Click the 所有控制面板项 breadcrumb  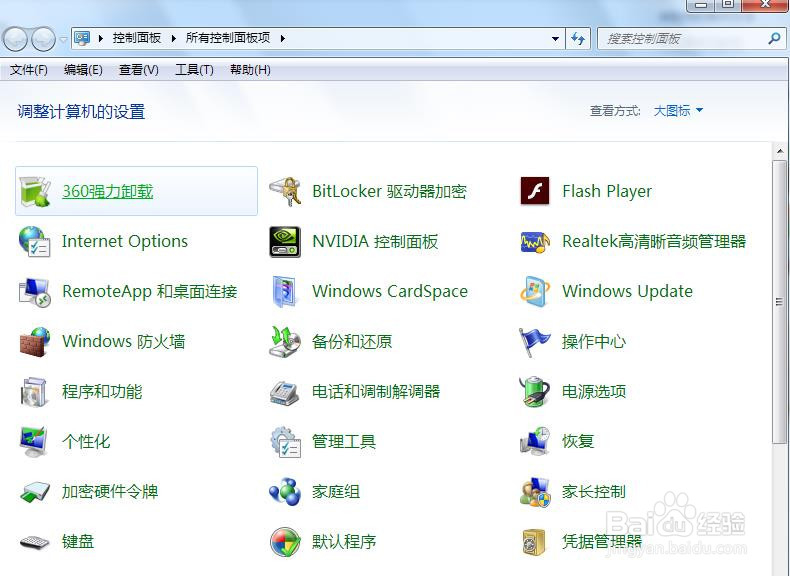(228, 38)
